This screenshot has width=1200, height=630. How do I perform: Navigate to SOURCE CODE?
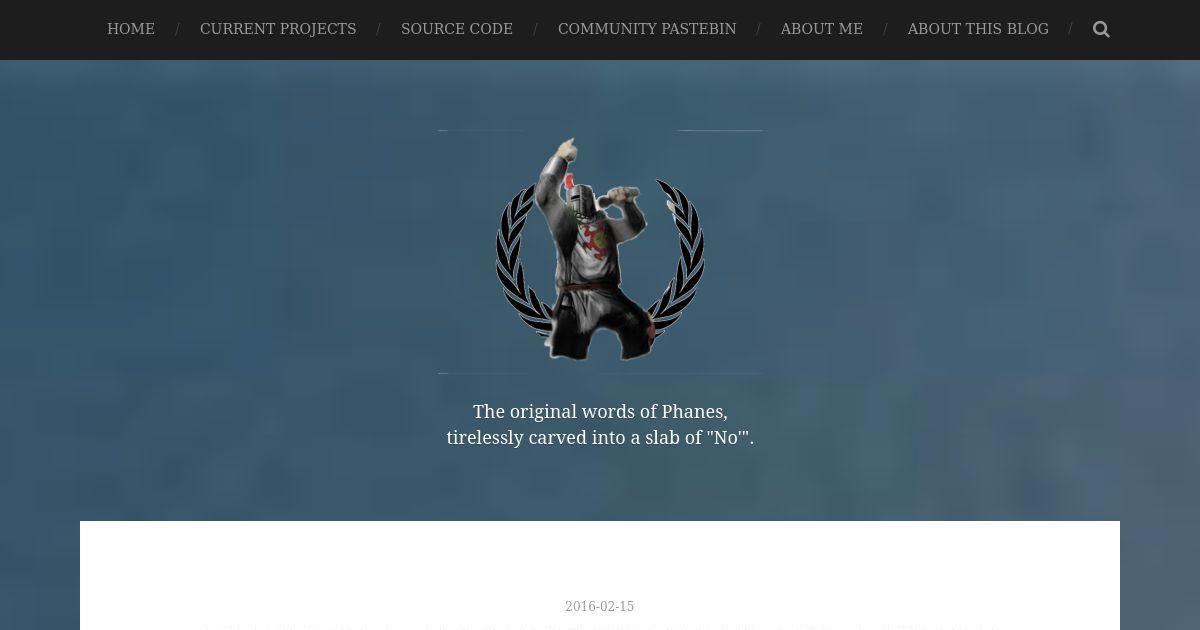point(457,29)
